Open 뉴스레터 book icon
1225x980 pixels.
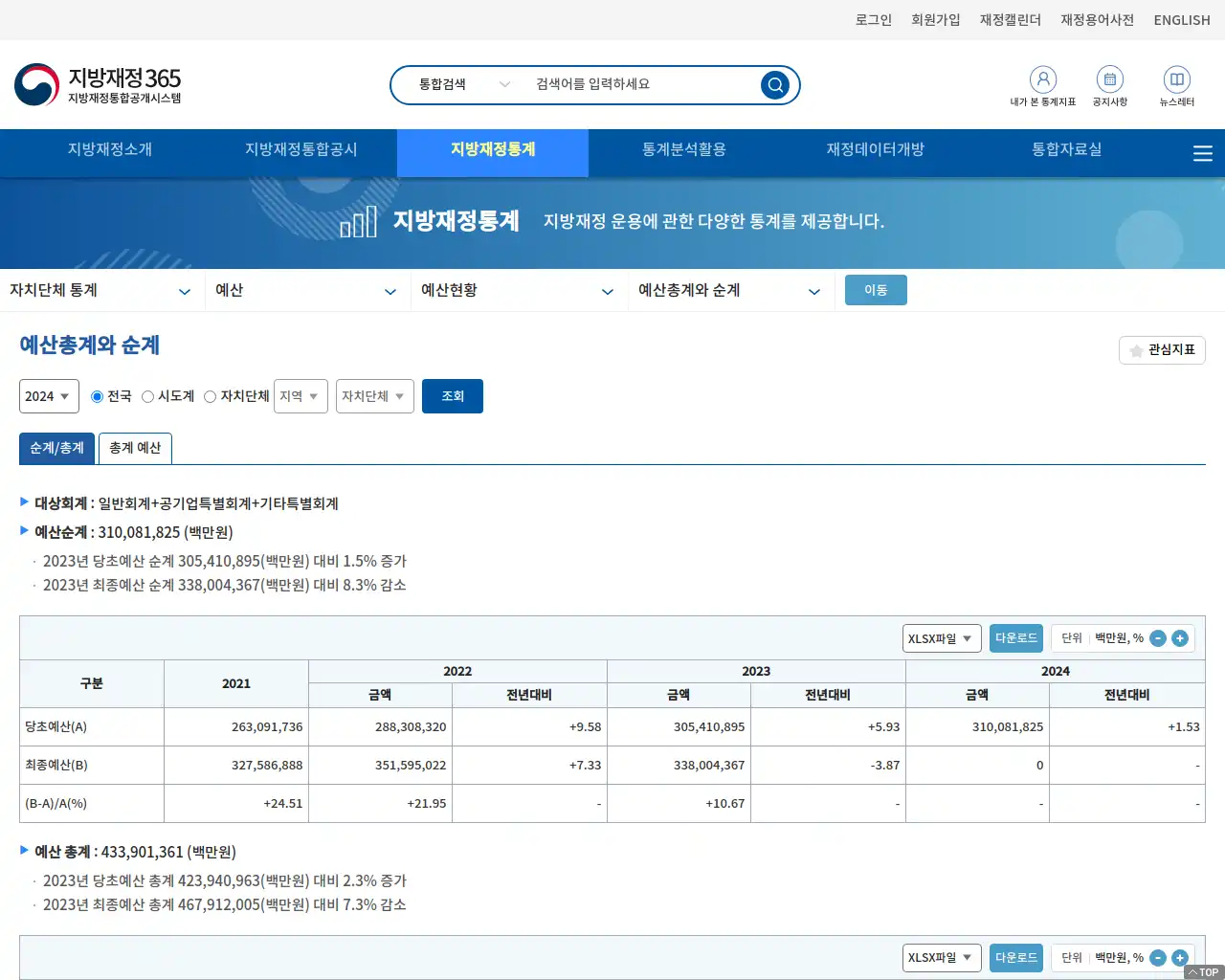tap(1177, 79)
